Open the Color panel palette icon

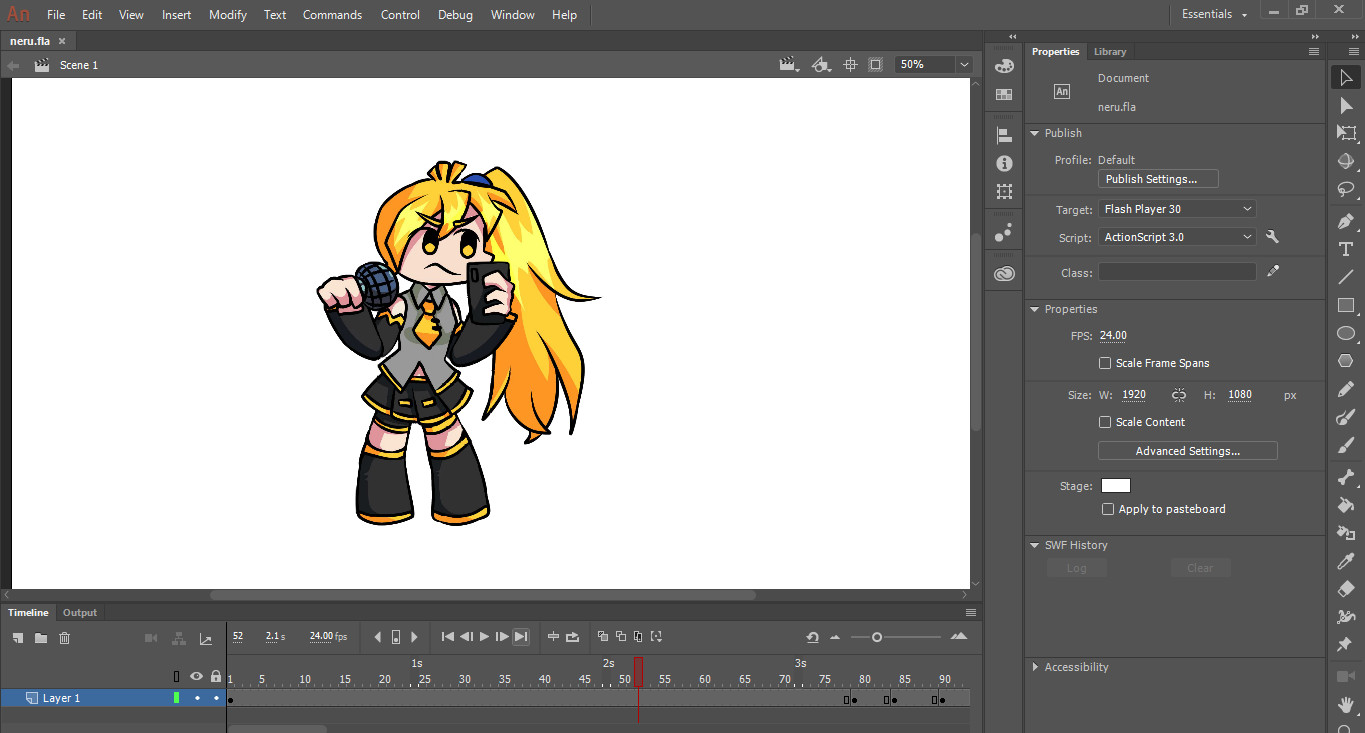(1004, 66)
